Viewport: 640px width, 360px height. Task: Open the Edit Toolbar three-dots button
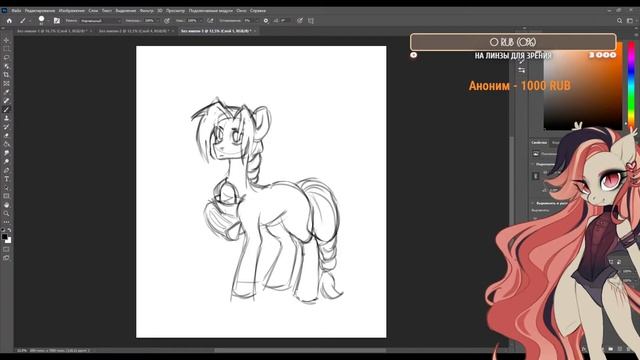[x=6, y=222]
